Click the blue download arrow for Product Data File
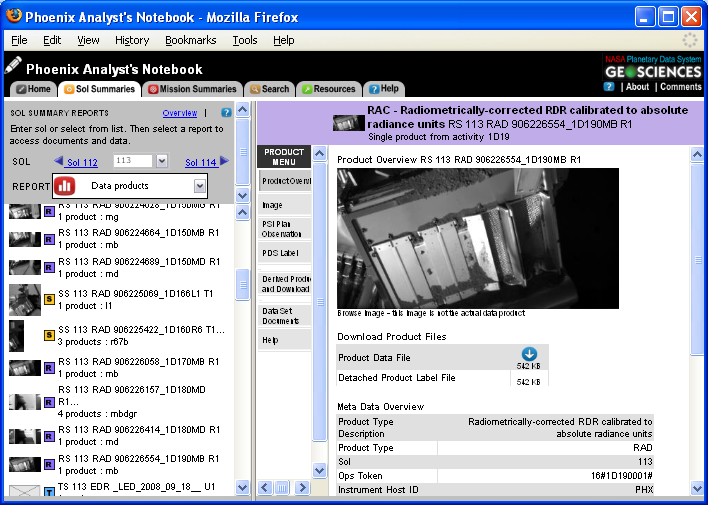Screen dimensions: 708x505 [529, 353]
